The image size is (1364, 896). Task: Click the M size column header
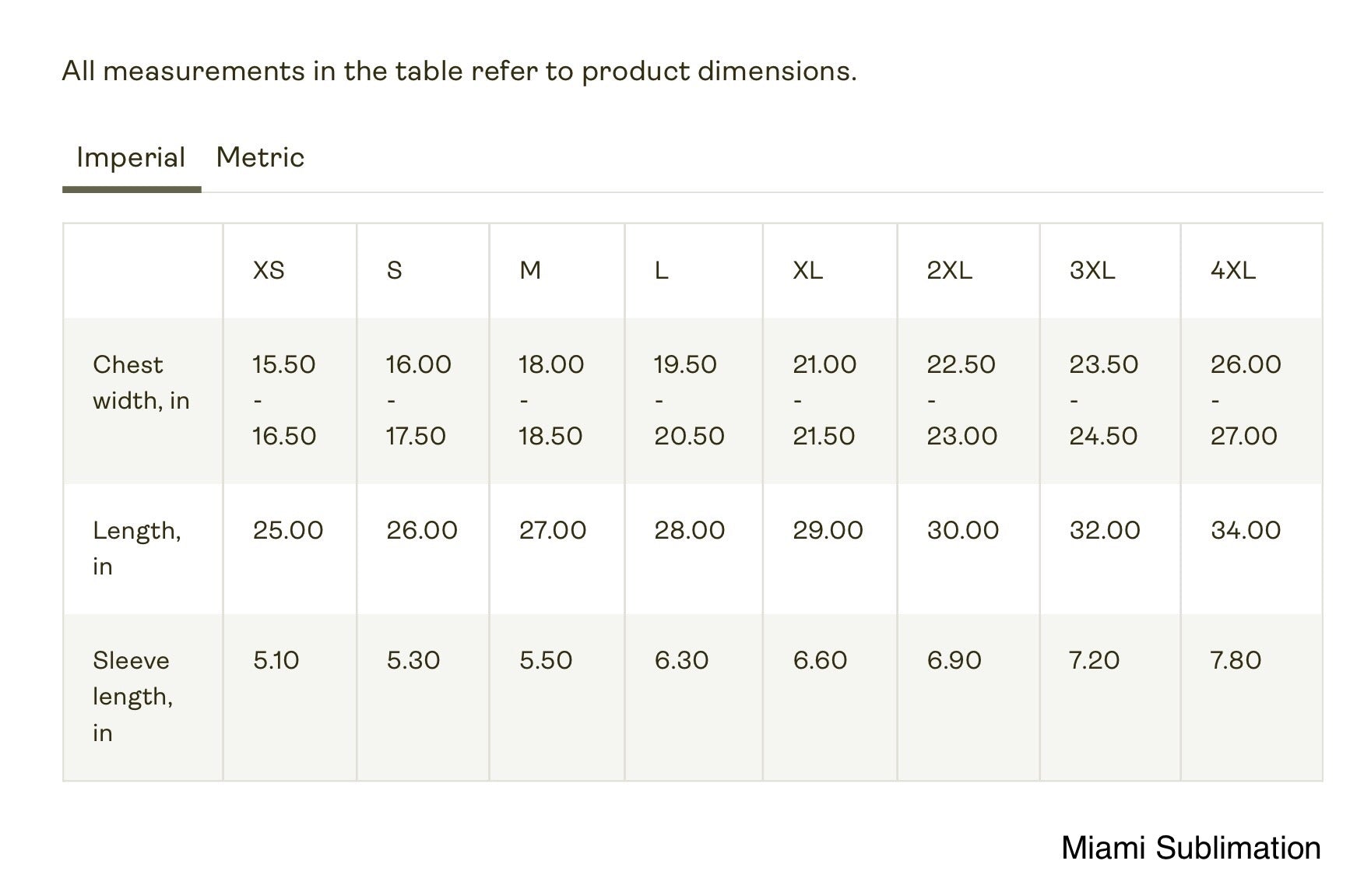(x=530, y=270)
